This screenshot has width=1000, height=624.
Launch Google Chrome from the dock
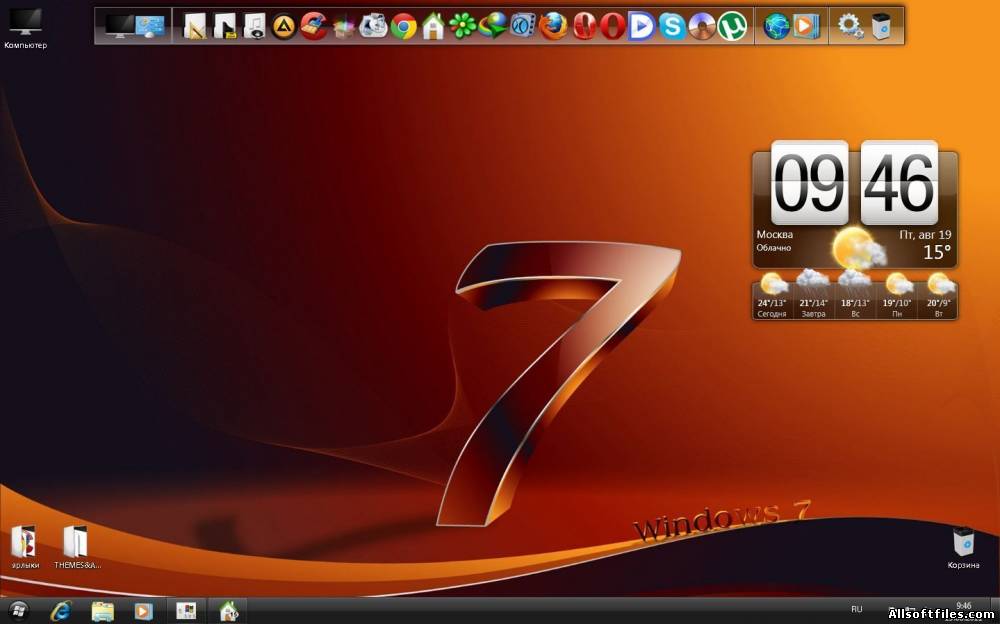pos(404,26)
